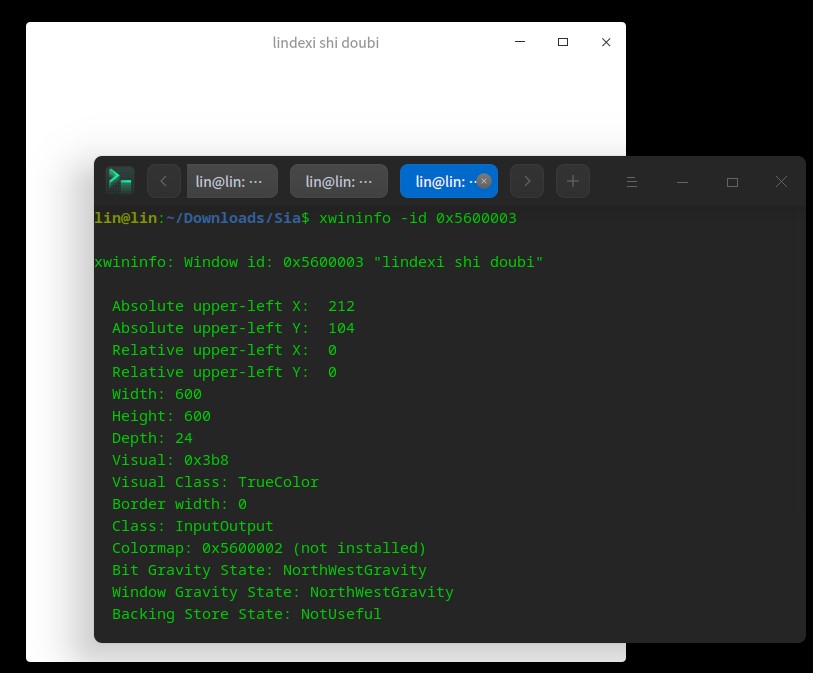Open the terminal hamburger menu
813x673 pixels.
pos(632,181)
